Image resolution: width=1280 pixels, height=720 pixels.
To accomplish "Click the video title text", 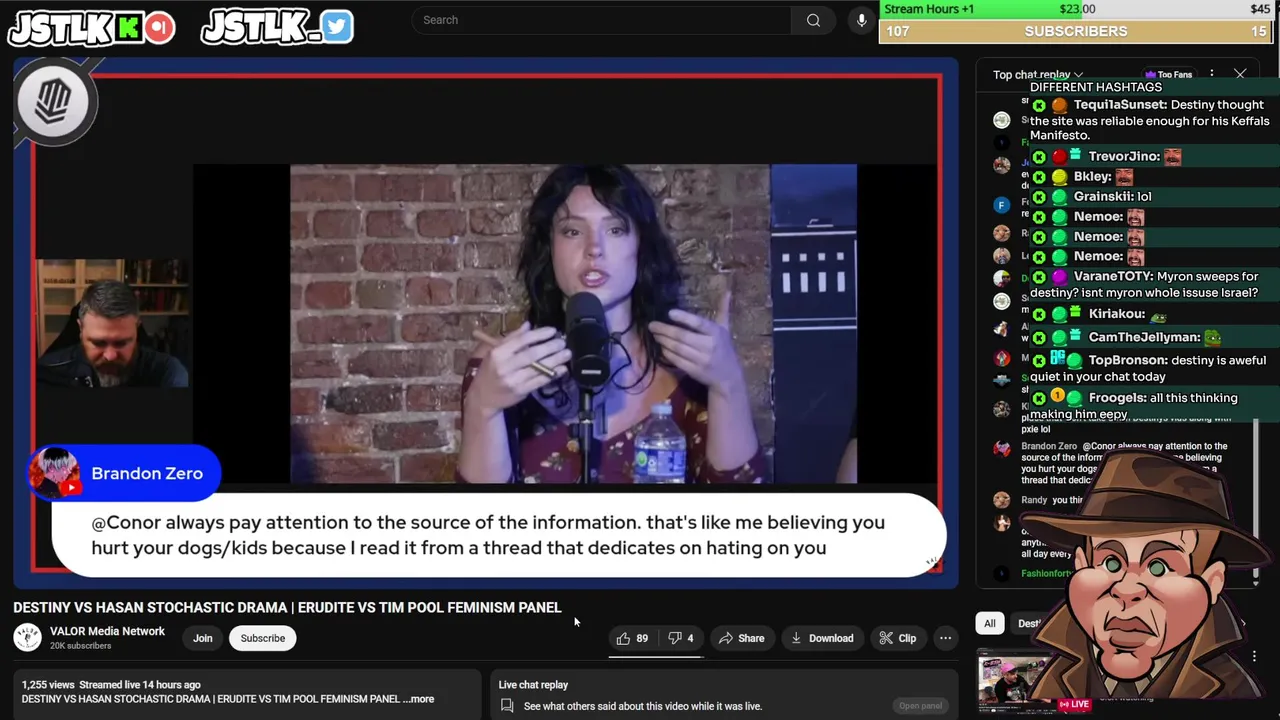I will 287,607.
